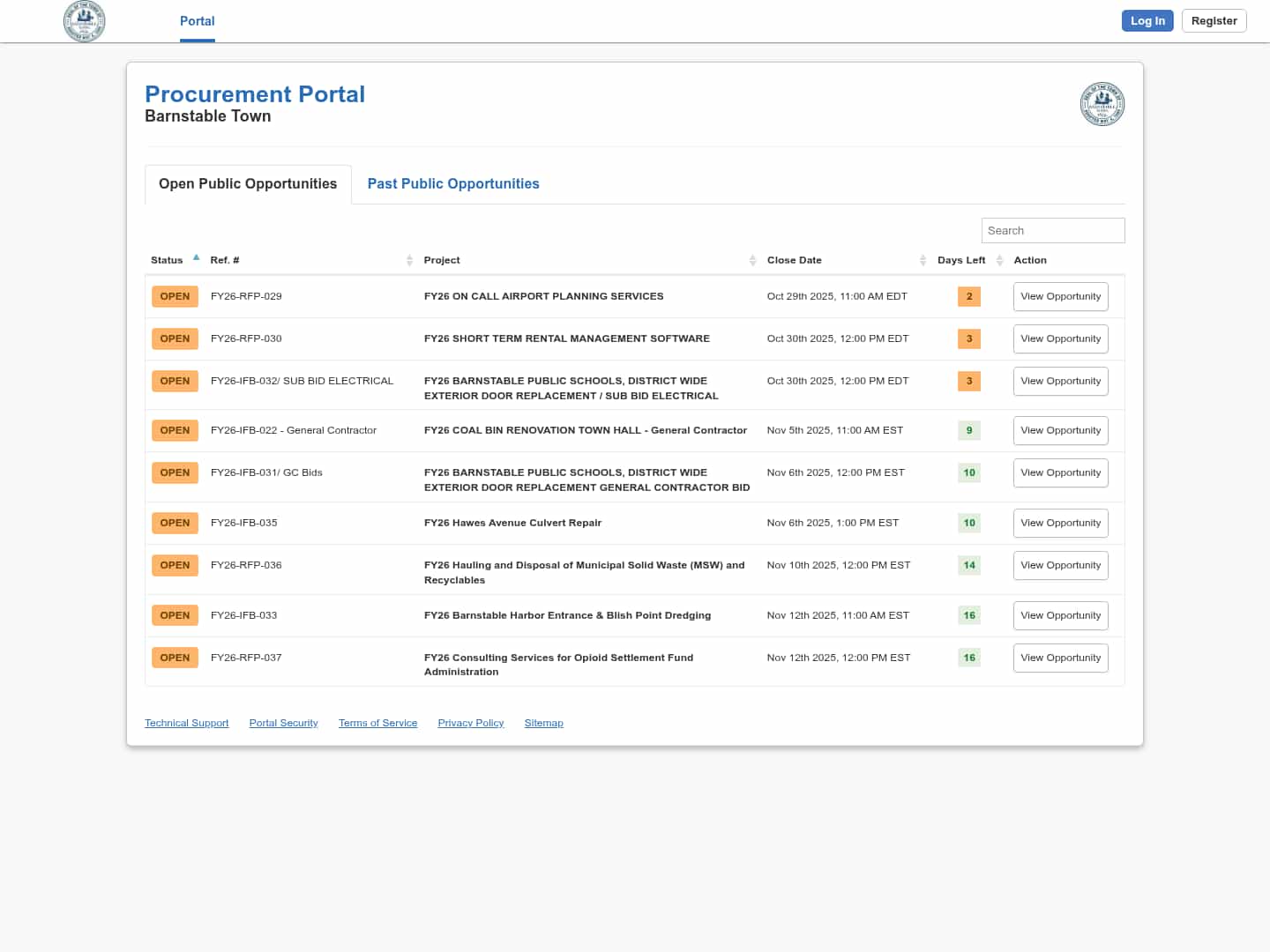Click the 9 days left badge
Image resolution: width=1270 pixels, height=952 pixels.
(969, 431)
